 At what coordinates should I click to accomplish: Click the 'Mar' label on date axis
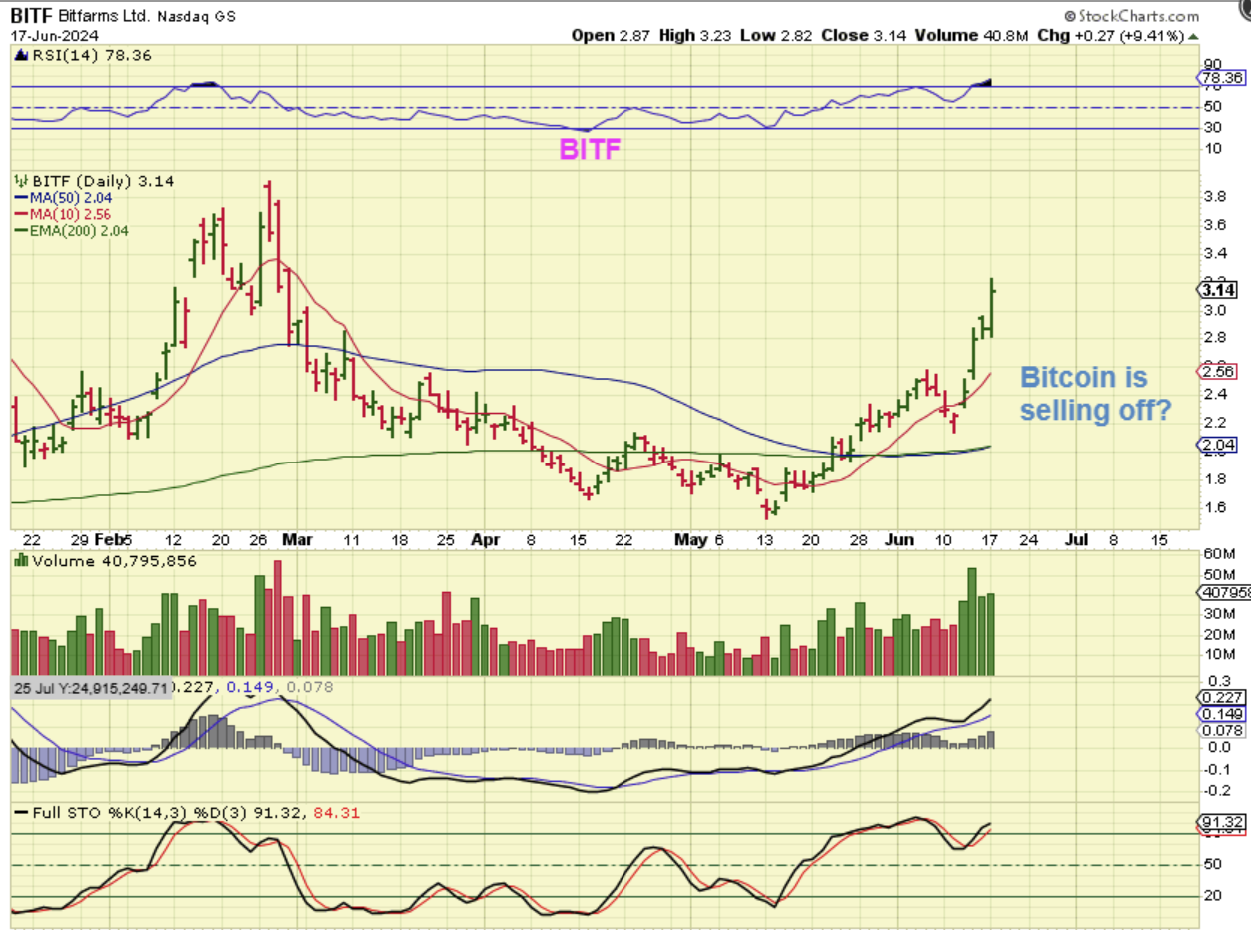coord(298,539)
